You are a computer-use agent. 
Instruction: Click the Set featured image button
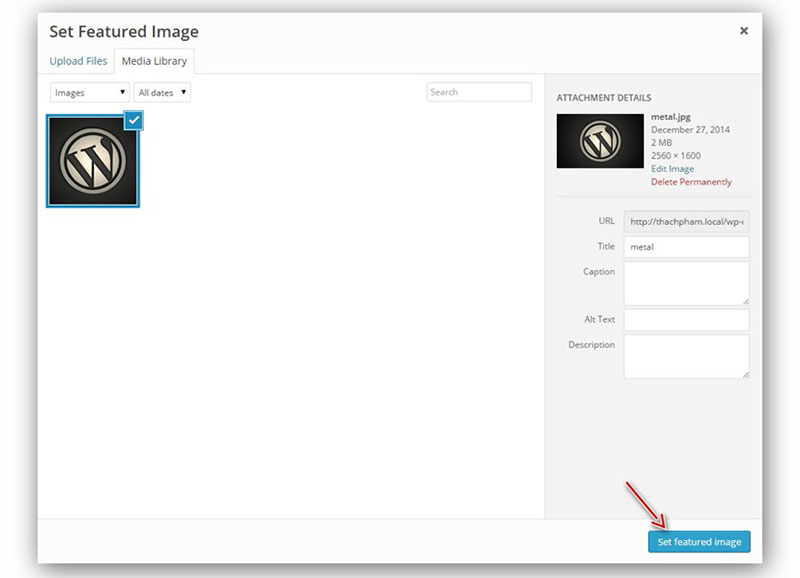(x=699, y=542)
